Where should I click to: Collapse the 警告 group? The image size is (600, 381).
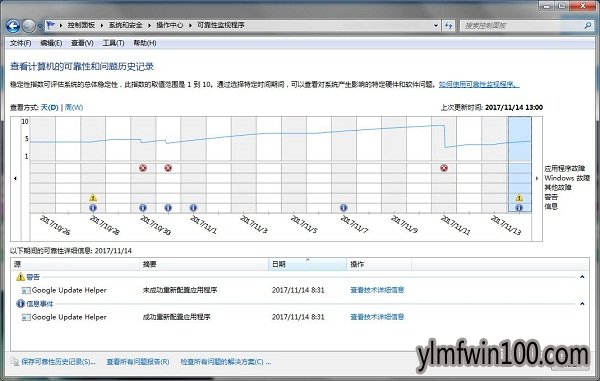pos(582,277)
